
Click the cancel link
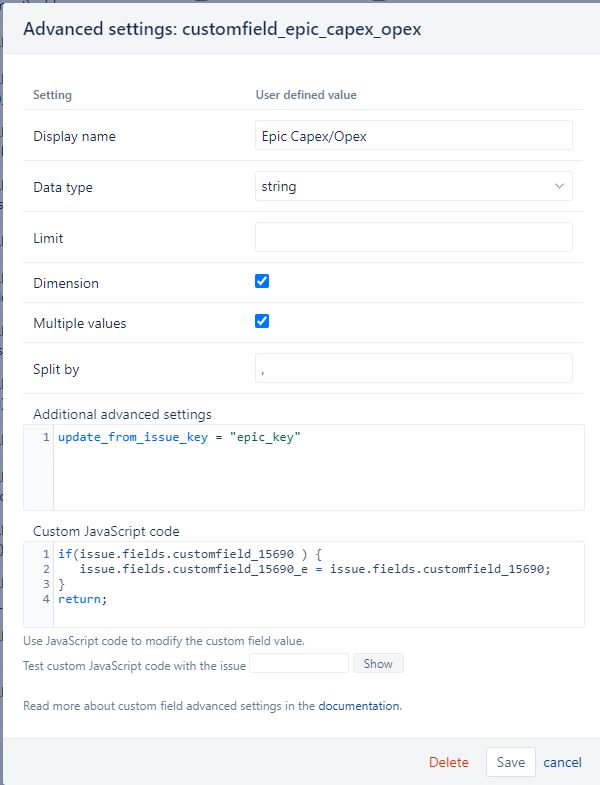562,762
